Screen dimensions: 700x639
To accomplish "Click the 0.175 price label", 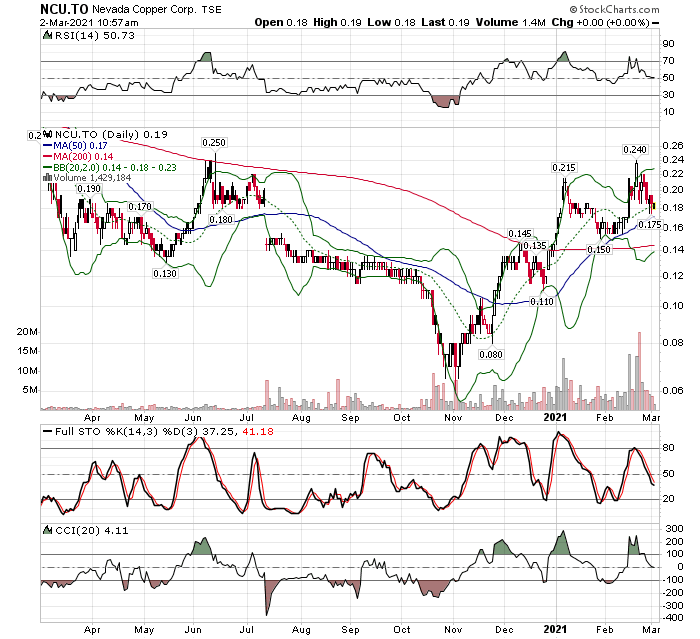I will point(650,225).
